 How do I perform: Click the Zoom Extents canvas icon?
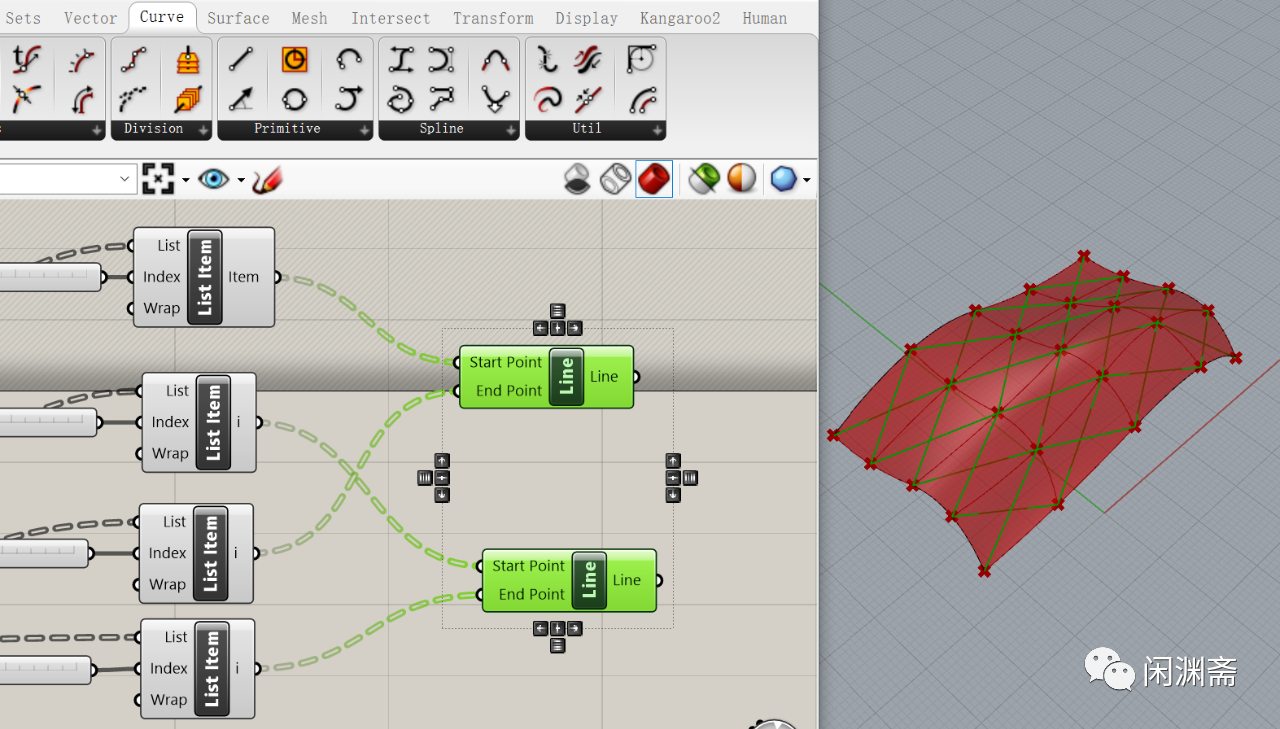pos(158,180)
